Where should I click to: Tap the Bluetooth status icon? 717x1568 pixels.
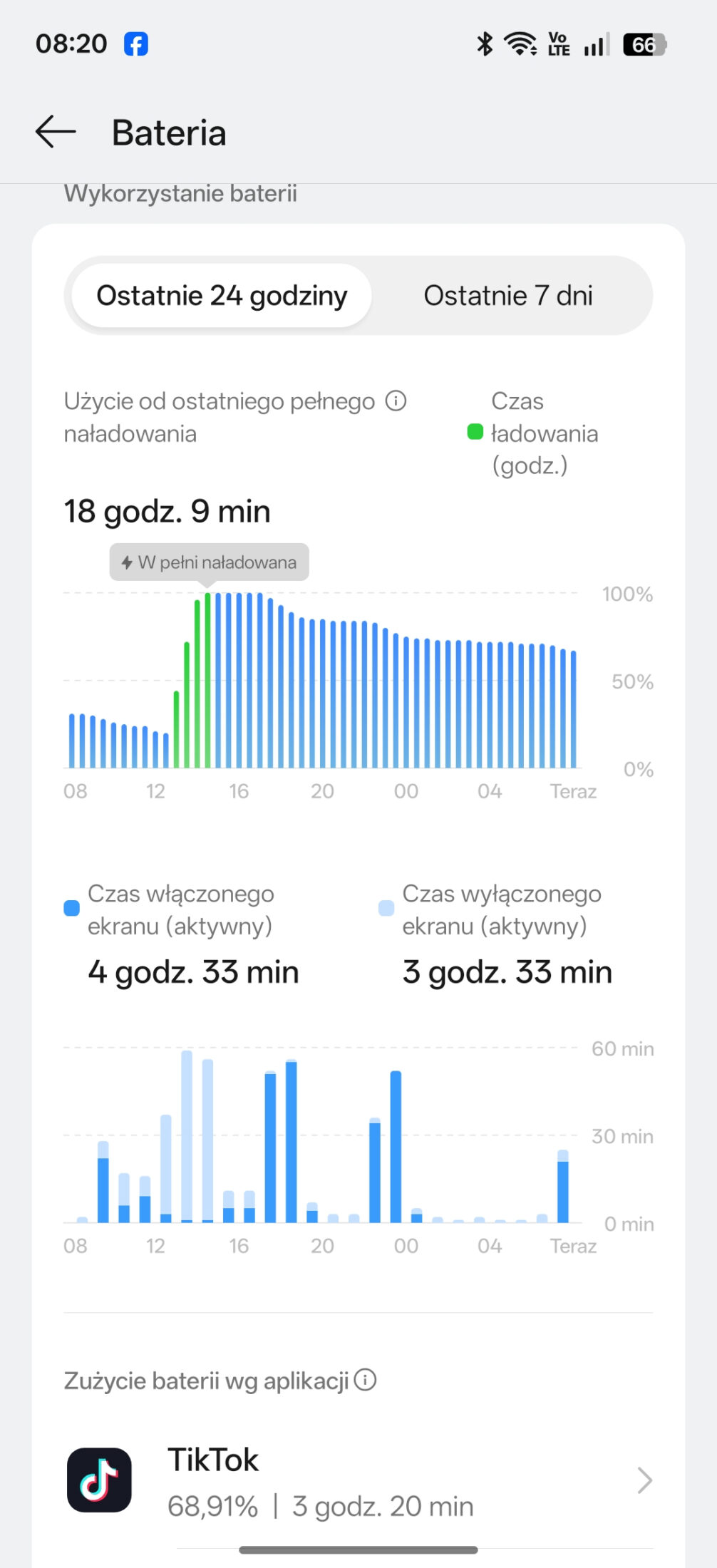pos(485,44)
